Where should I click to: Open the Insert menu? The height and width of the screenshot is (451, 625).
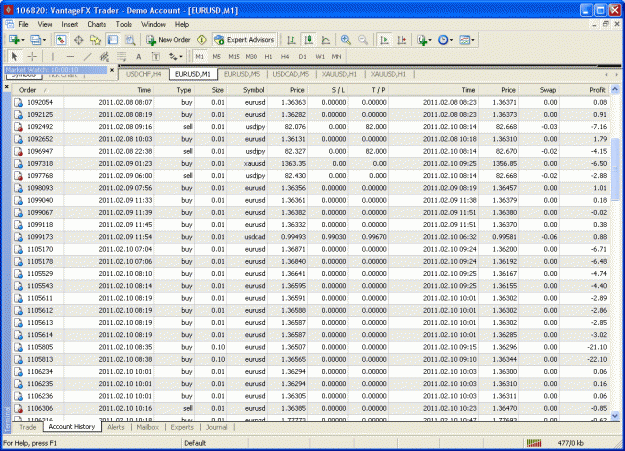(x=69, y=24)
